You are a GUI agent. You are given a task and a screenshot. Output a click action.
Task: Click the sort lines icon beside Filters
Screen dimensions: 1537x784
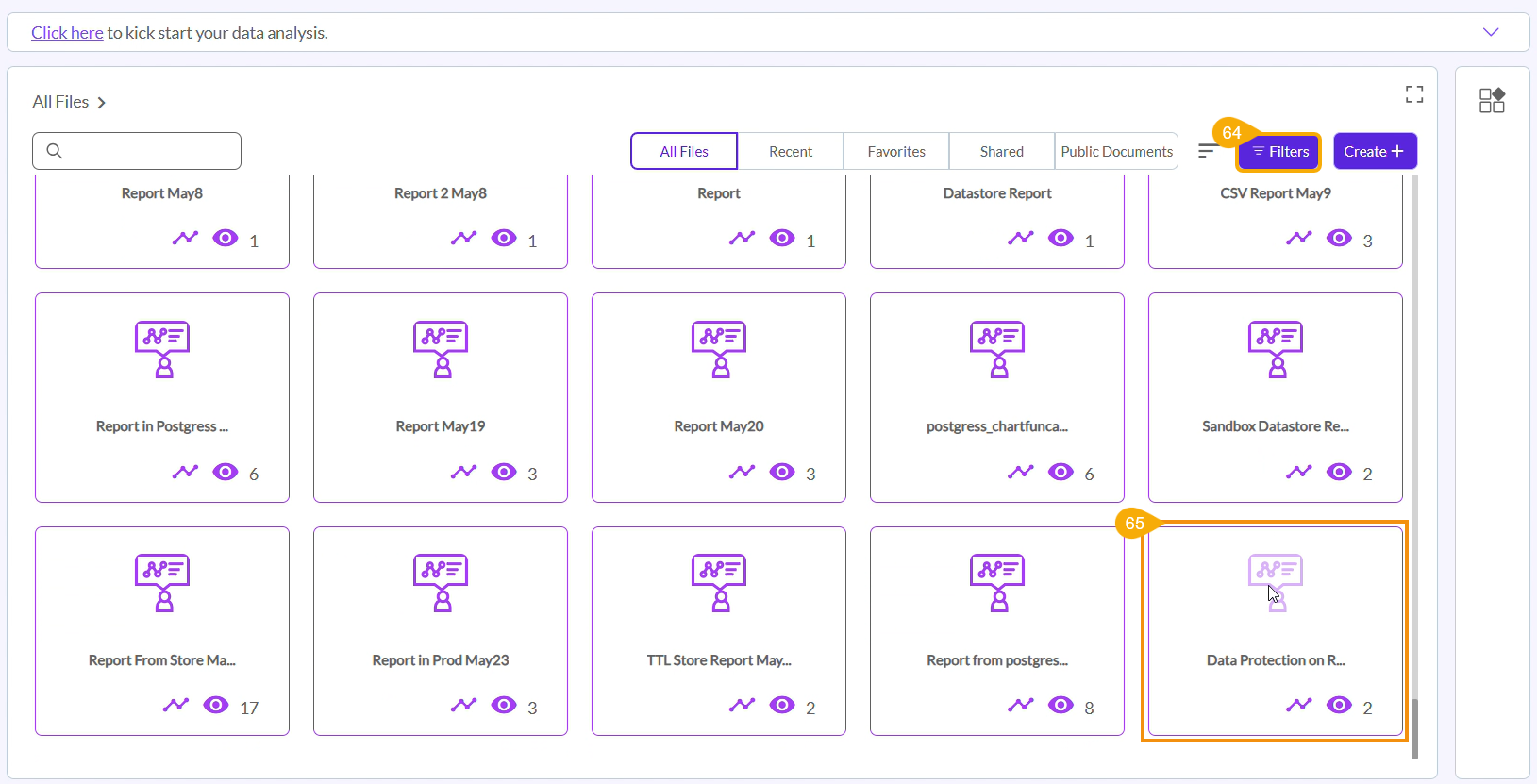coord(1207,151)
